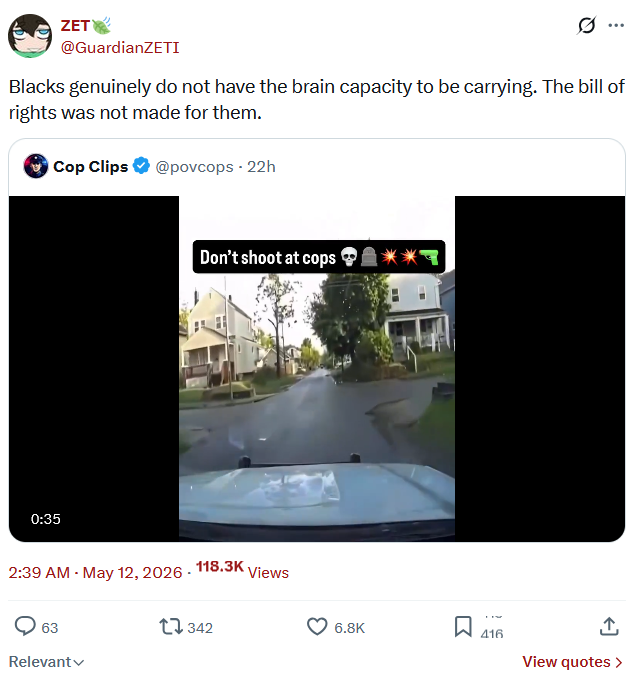Play the quoted dashcam video
Screen dimensions: 638x682
pos(317,369)
